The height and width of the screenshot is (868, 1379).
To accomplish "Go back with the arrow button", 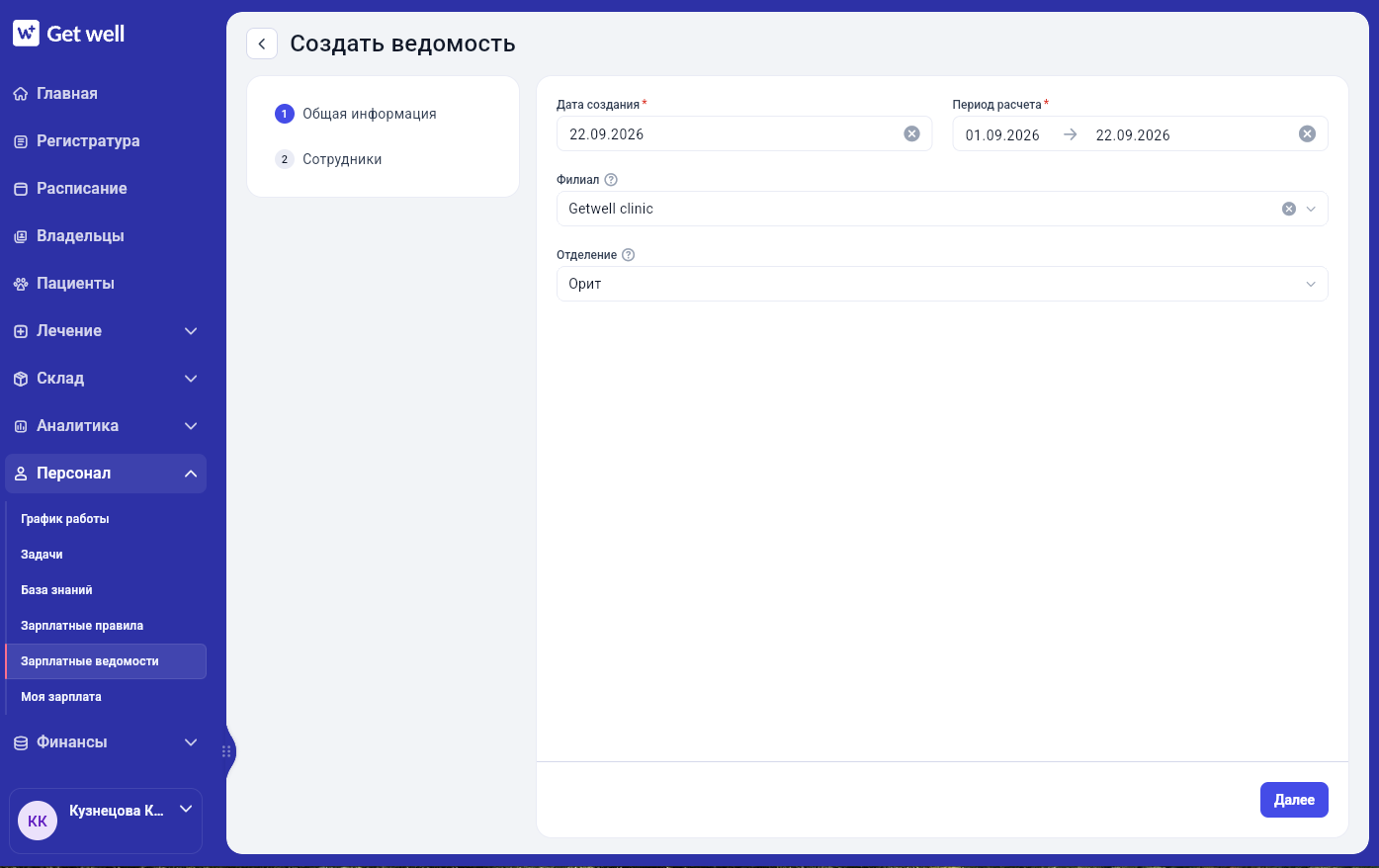I will click(262, 43).
